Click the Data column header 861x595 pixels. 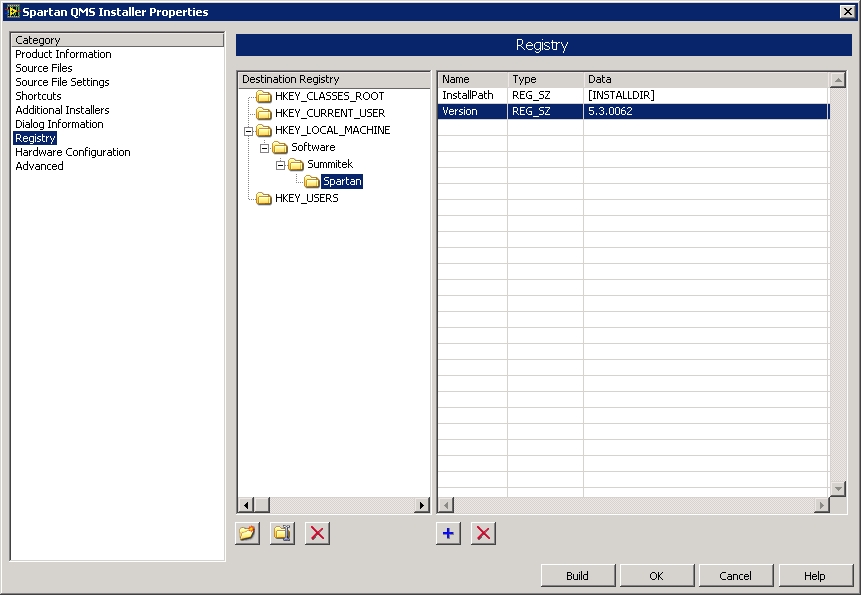(706, 80)
